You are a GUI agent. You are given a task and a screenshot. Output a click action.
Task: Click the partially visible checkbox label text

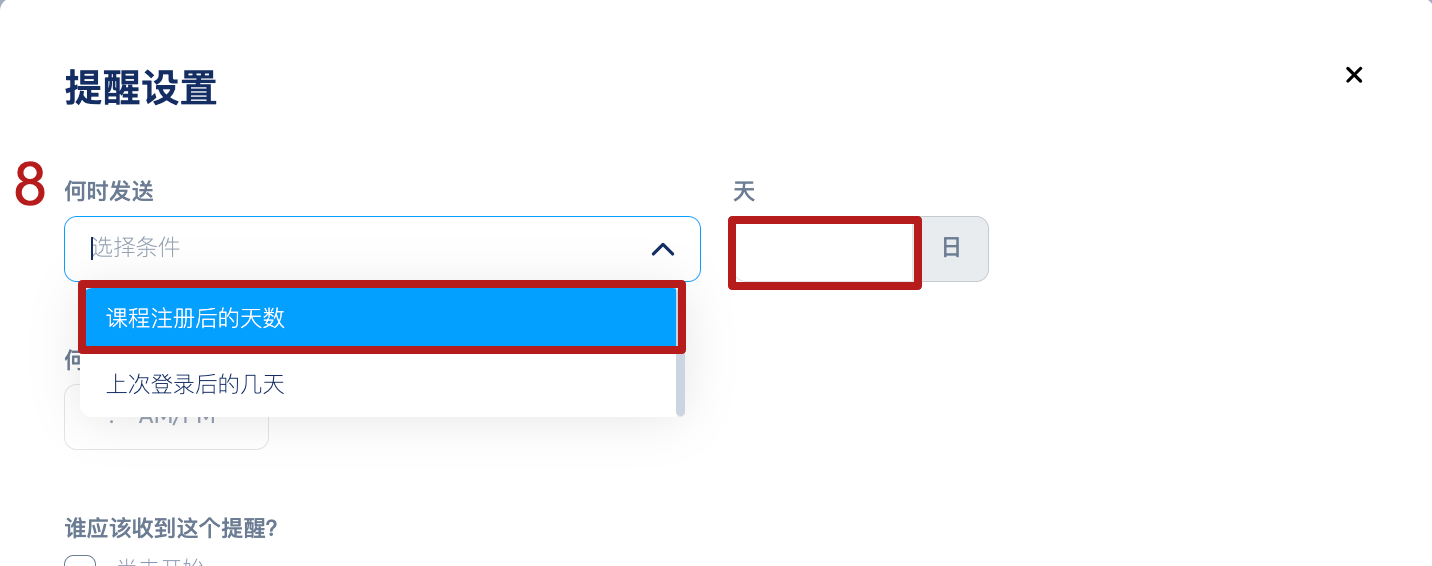160,562
